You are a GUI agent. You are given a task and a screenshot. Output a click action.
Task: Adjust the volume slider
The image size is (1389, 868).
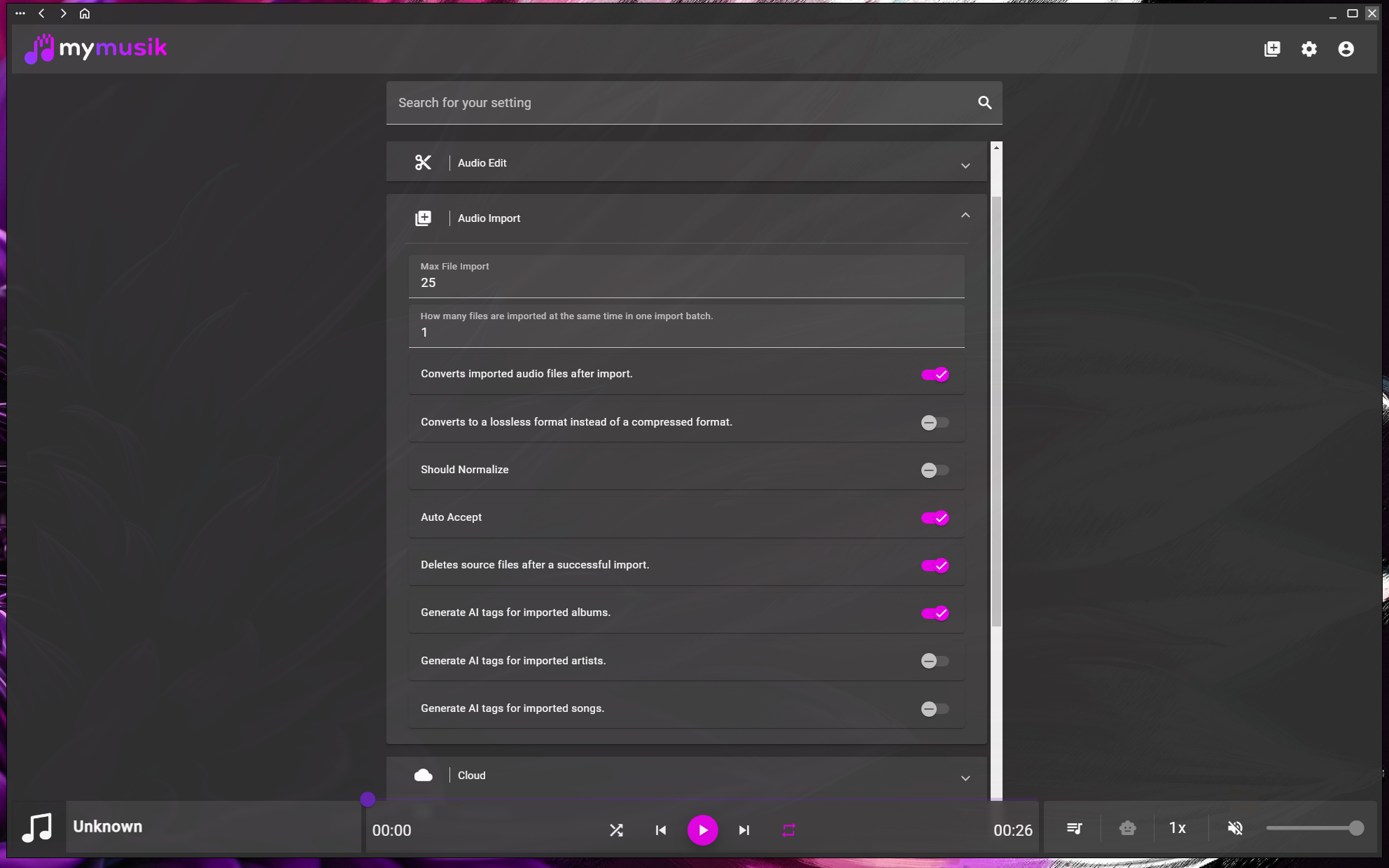(x=1314, y=828)
